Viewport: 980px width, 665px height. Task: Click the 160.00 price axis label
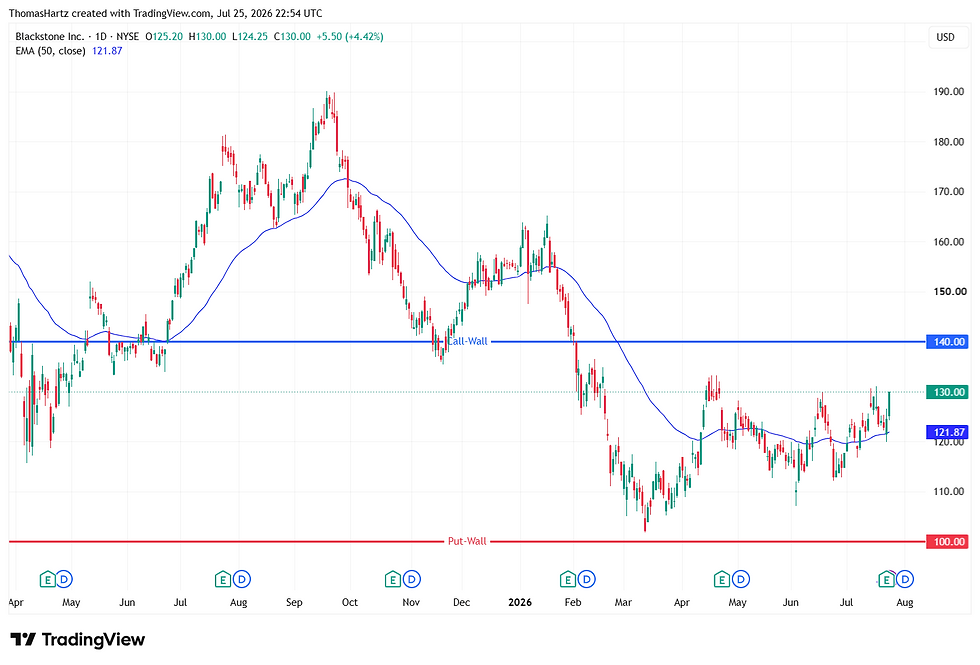949,242
